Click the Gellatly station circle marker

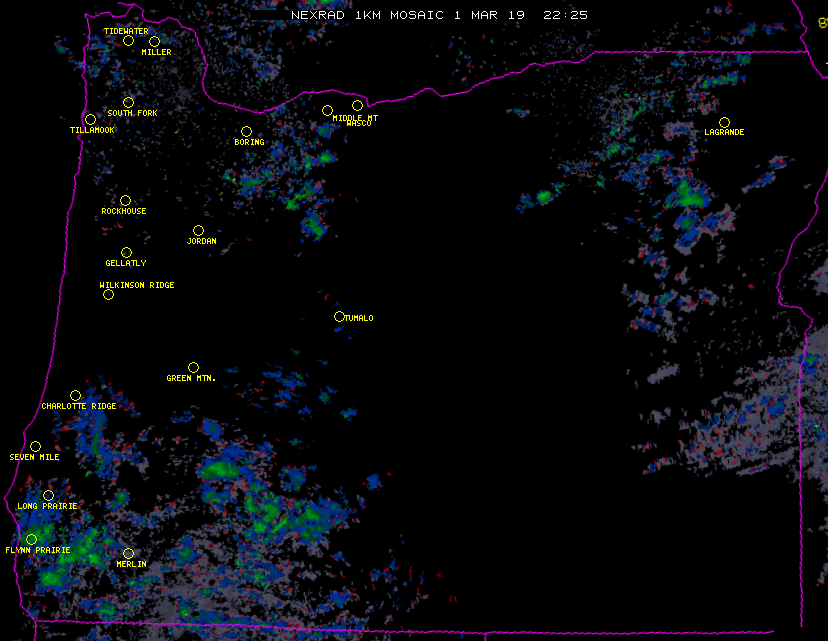tap(126, 252)
